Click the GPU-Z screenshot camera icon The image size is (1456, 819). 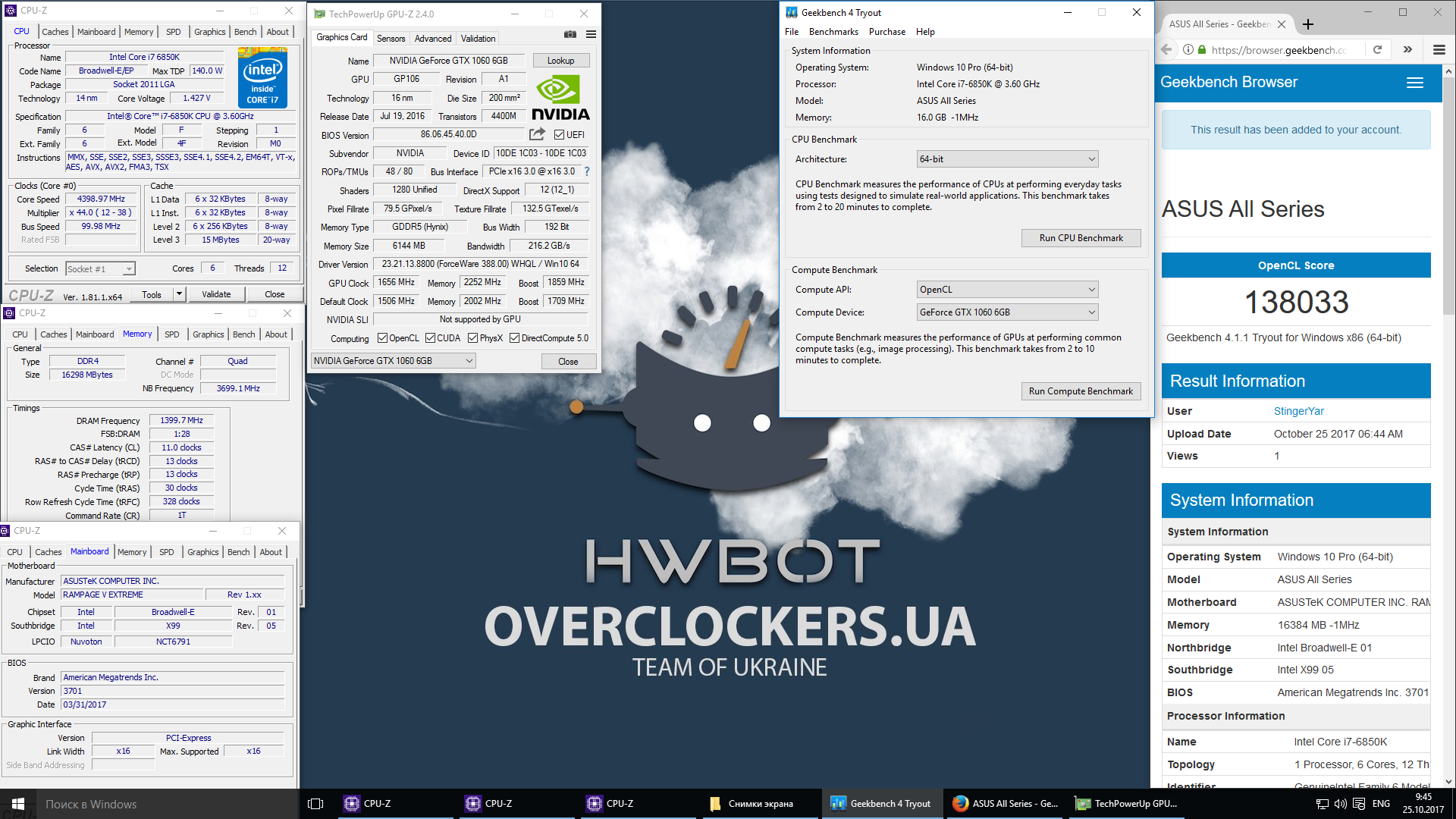[x=570, y=34]
